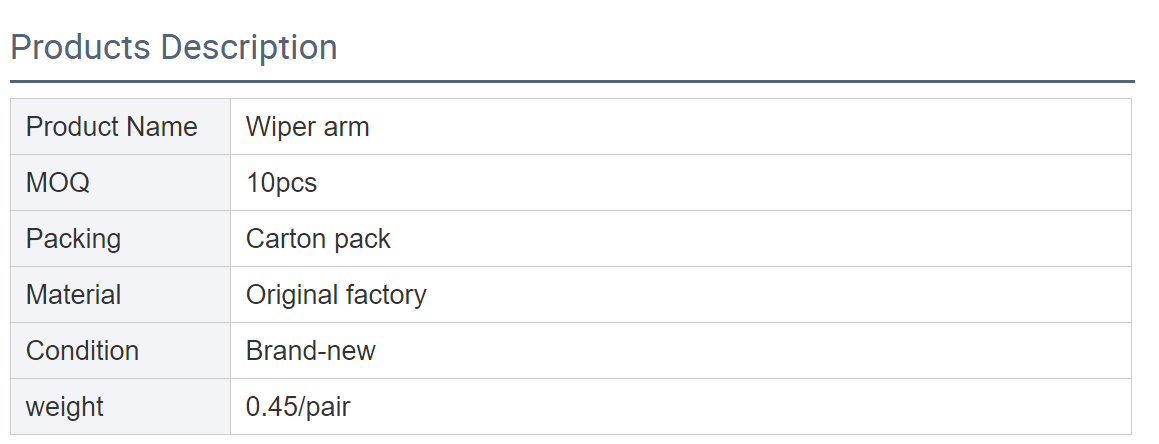Click the 10pcs value cell
This screenshot has width=1159, height=444.
coord(681,182)
